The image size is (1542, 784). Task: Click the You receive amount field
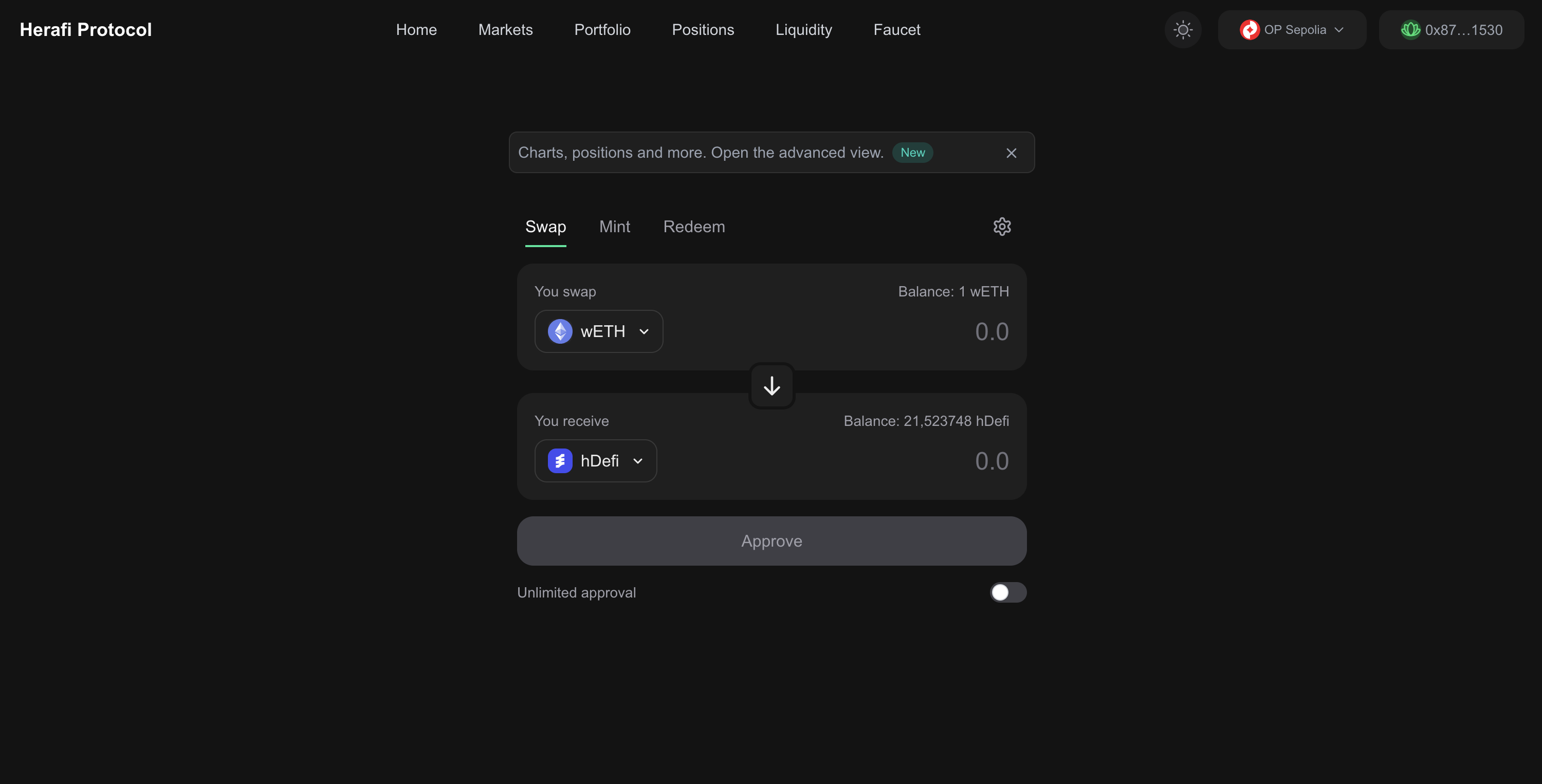tap(992, 461)
